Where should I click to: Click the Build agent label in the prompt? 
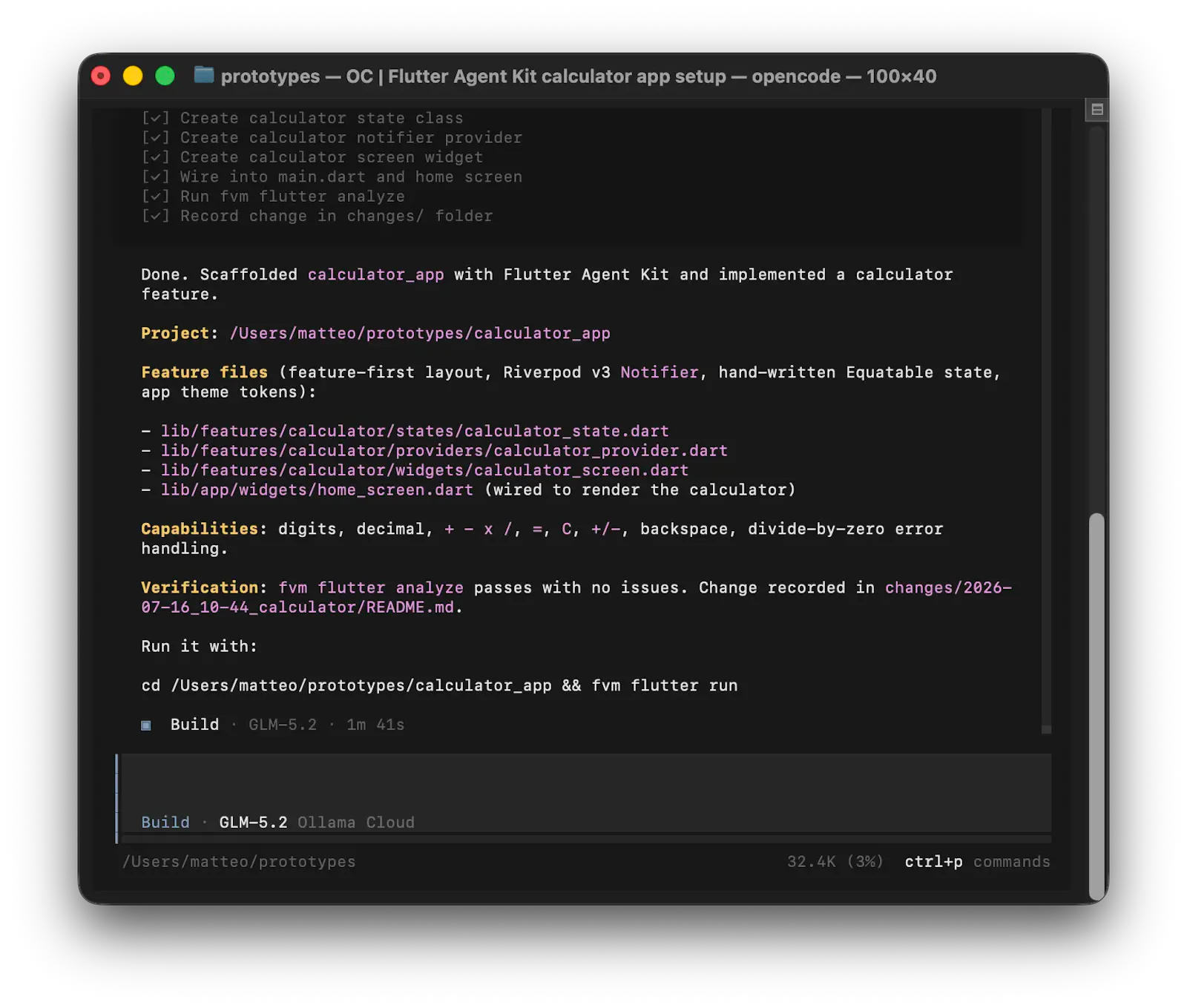[165, 823]
